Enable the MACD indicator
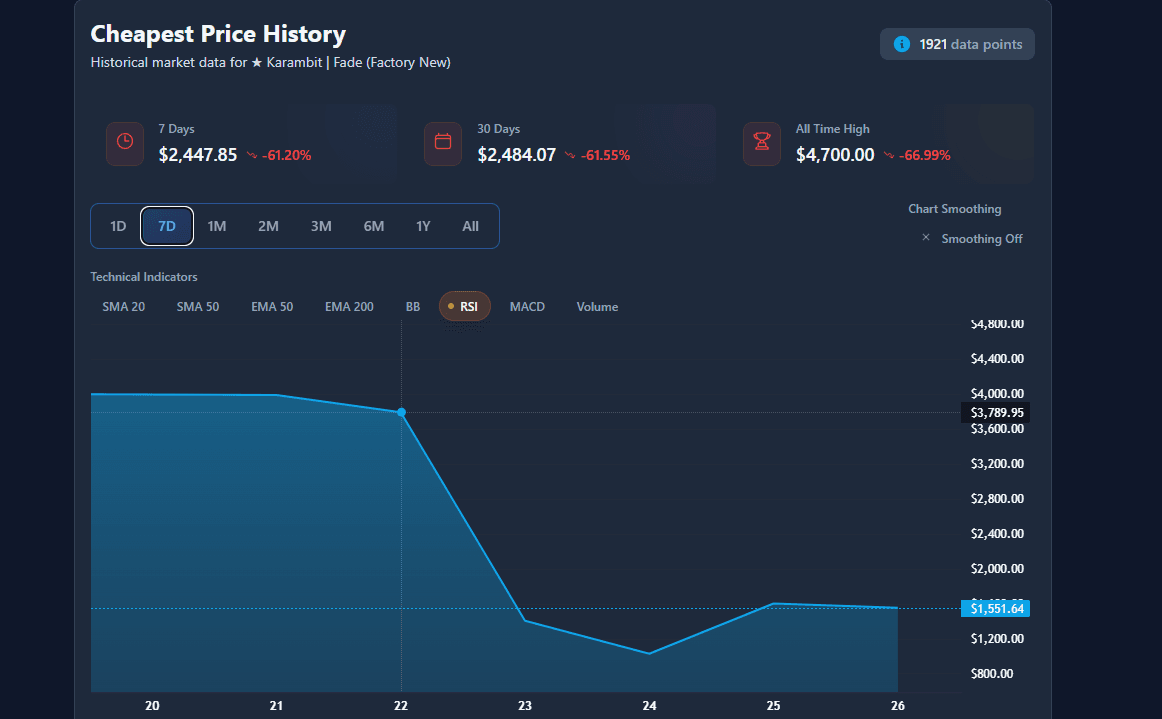Screen dimensions: 1162x719 pos(527,306)
